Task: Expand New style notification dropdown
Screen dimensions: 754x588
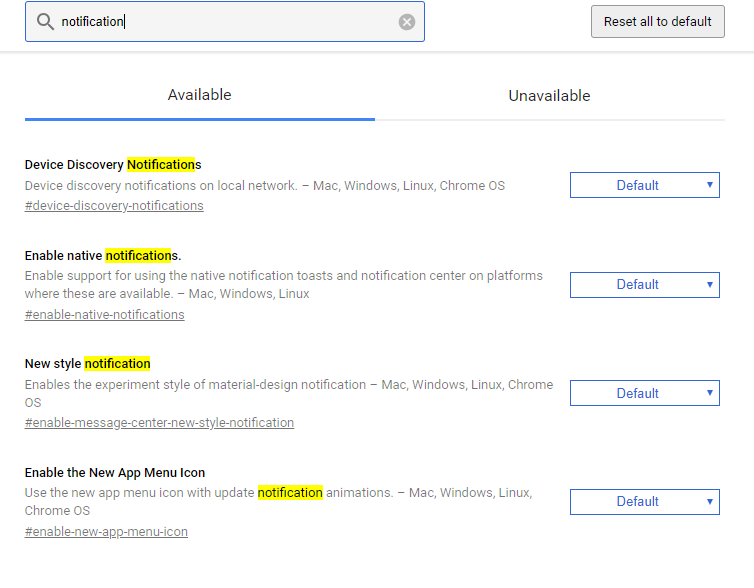Action: tap(644, 393)
